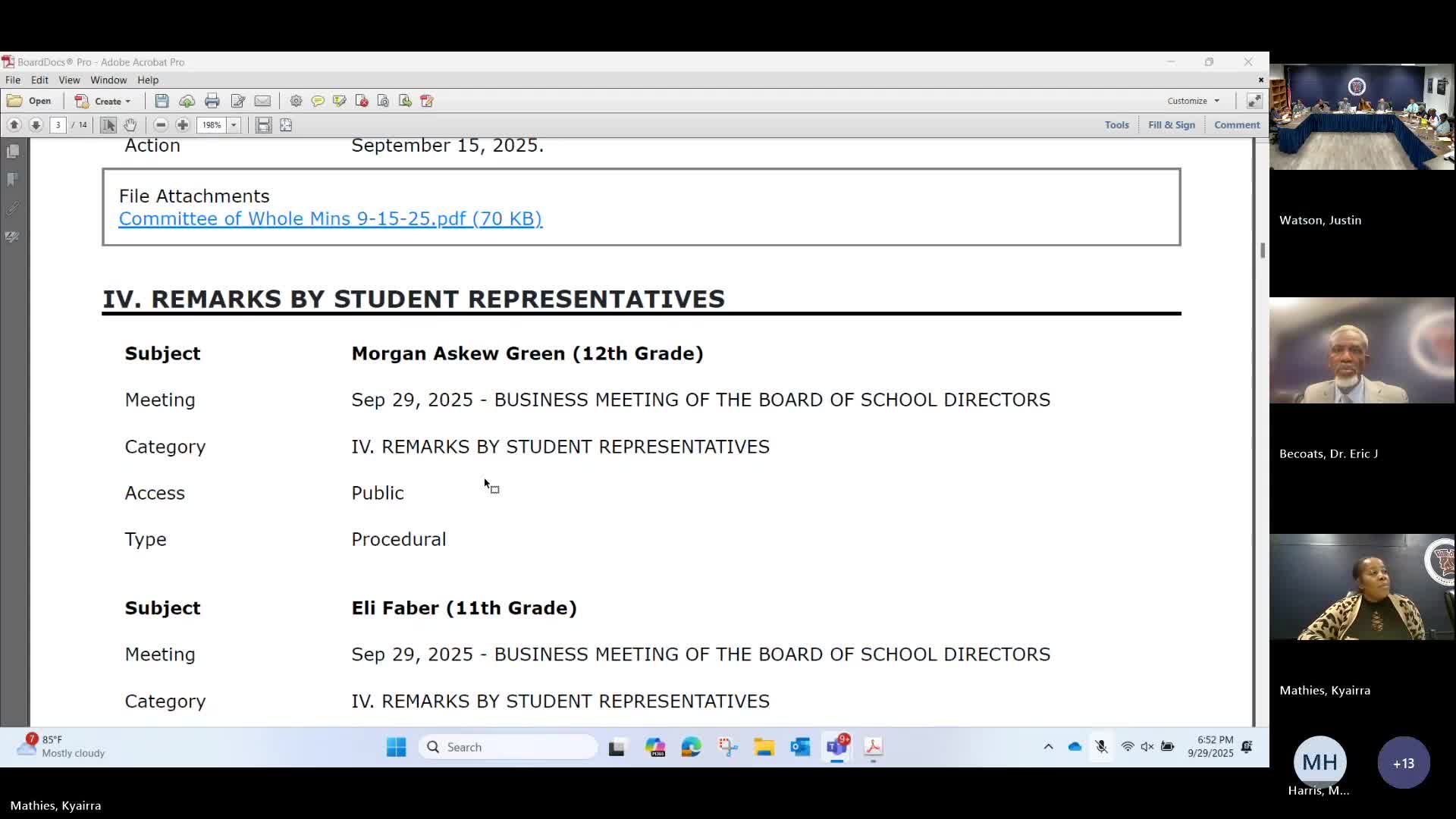Click the page number input field
Image resolution: width=1456 pixels, height=819 pixels.
tap(58, 125)
